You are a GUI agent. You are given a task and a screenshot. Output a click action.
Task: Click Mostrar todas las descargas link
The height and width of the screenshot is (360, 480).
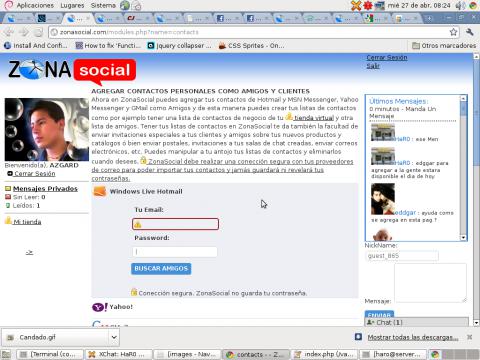413,337
